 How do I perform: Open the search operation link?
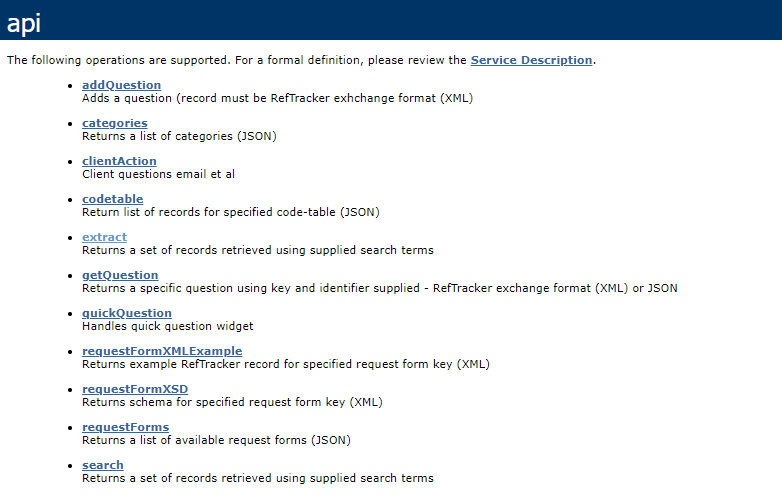click(103, 465)
